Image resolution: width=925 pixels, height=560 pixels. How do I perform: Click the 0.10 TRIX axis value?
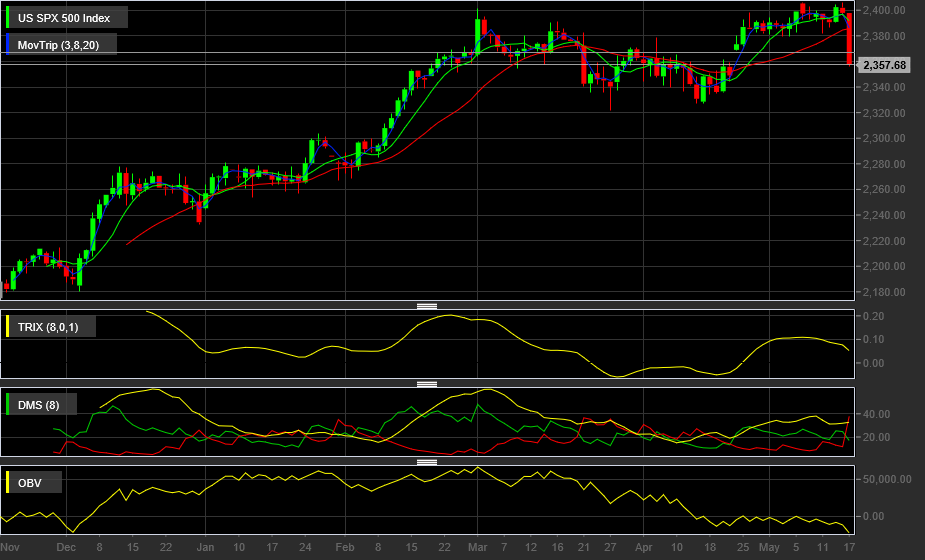pos(873,339)
